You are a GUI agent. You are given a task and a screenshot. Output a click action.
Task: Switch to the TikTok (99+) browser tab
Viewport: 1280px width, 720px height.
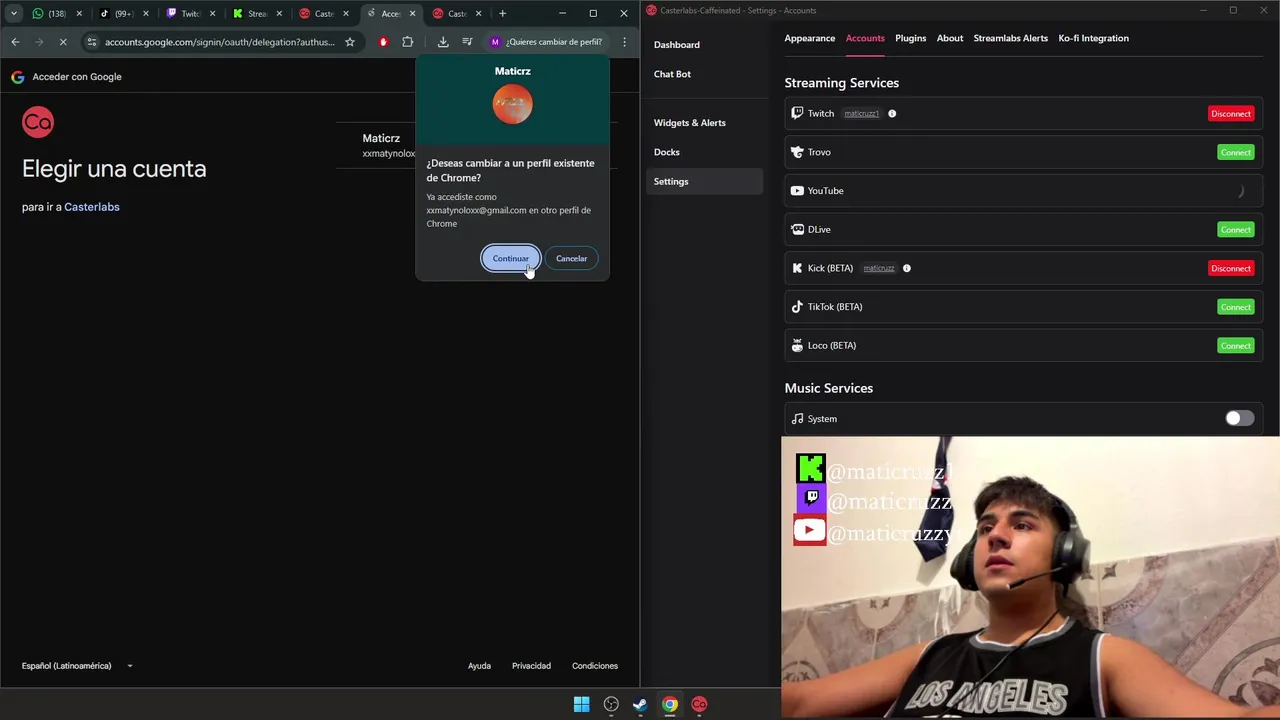[x=125, y=14]
